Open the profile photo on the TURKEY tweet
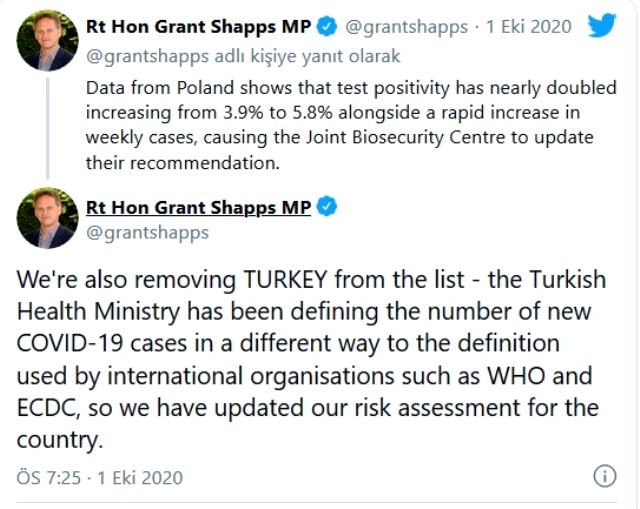Screen dimensions: 640x509 point(47,217)
